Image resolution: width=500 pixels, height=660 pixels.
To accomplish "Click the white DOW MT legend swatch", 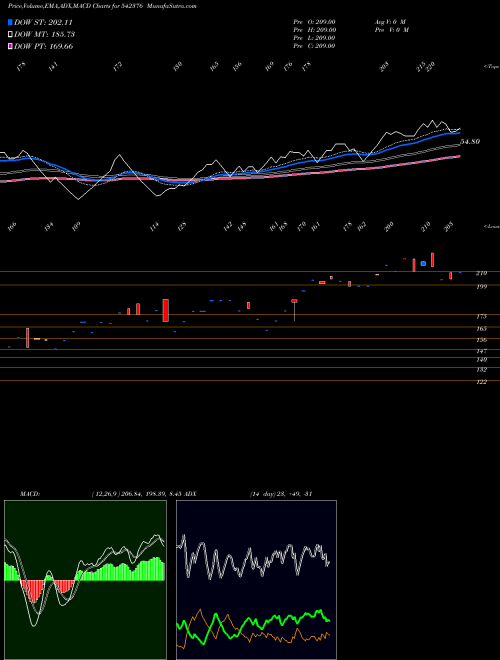I will click(11, 34).
